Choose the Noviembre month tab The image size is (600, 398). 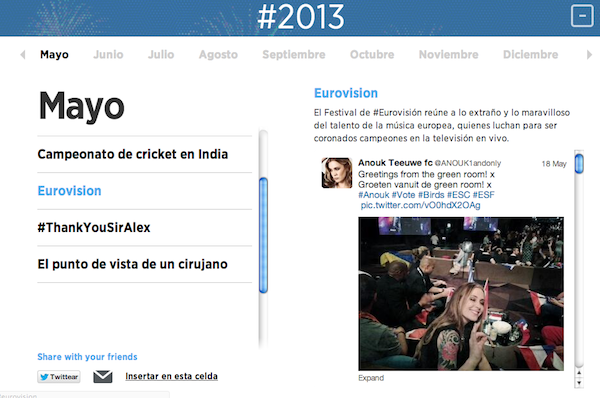tap(448, 55)
